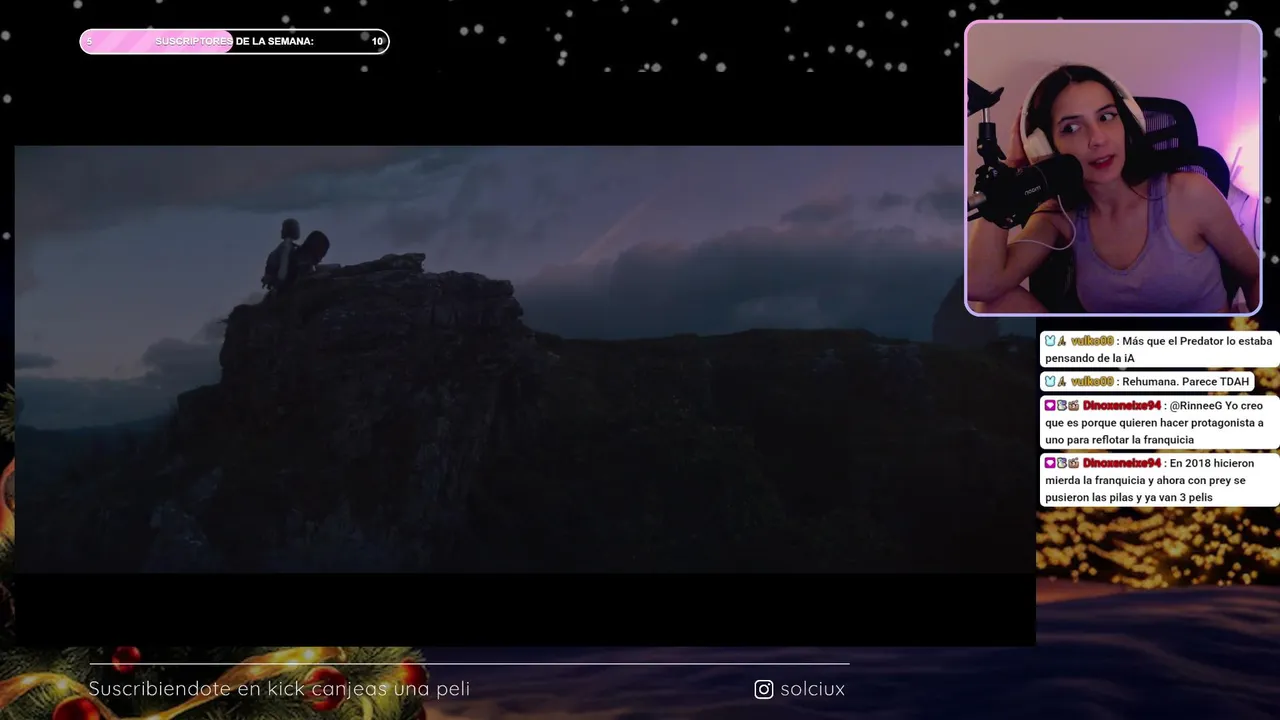Click the brown camera badge on the @RinneeG message
Image resolution: width=1280 pixels, height=720 pixels.
(1073, 406)
